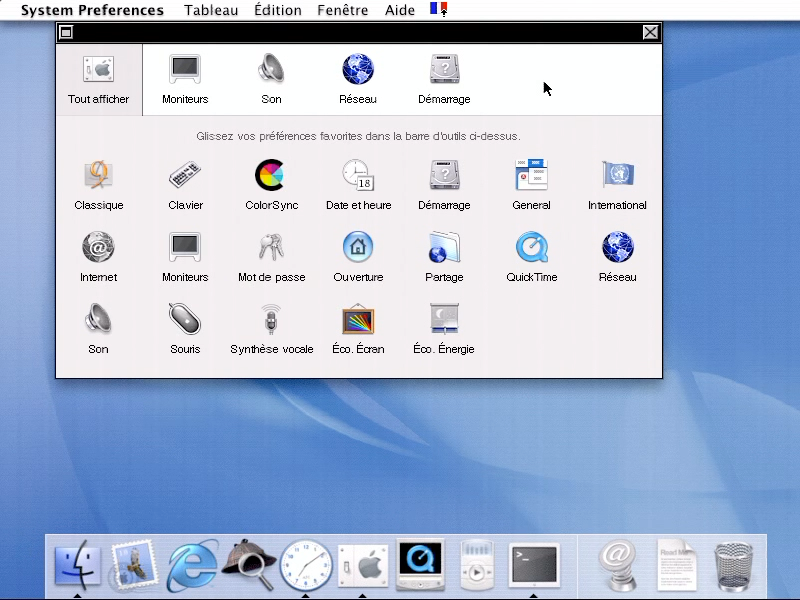Open the Aide menu
Screen dimensions: 800x600
point(400,10)
